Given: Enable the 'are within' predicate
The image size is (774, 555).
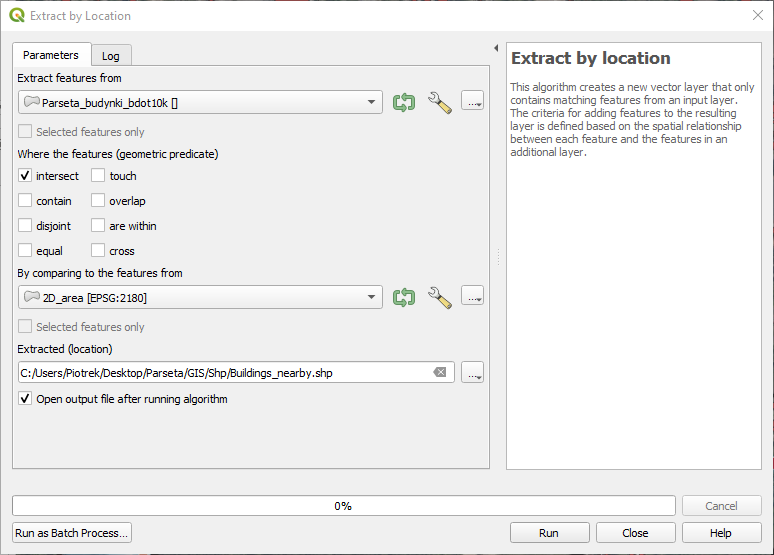Looking at the screenshot, I should [x=98, y=226].
